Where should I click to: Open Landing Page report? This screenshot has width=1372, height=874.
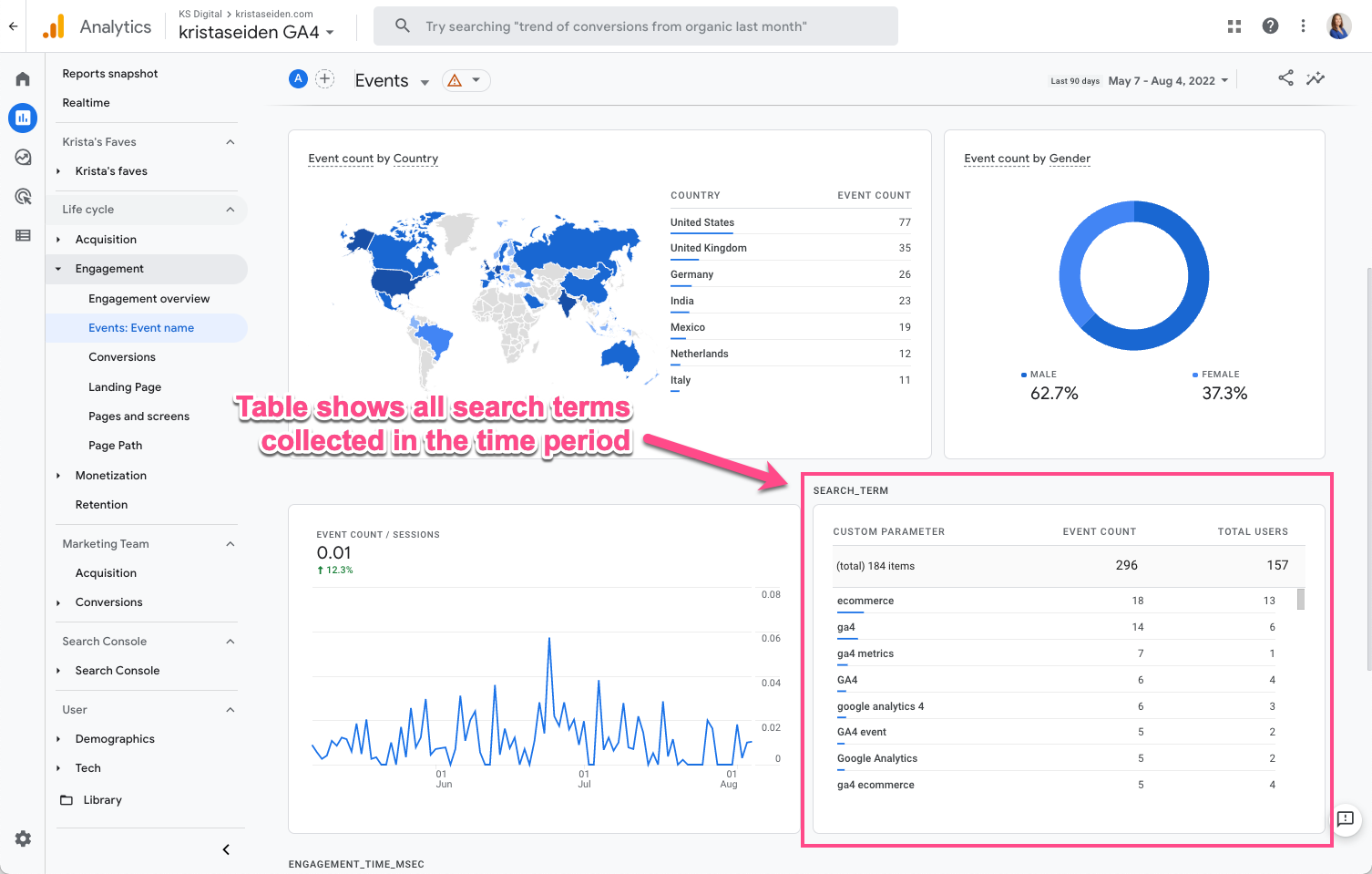pos(125,387)
